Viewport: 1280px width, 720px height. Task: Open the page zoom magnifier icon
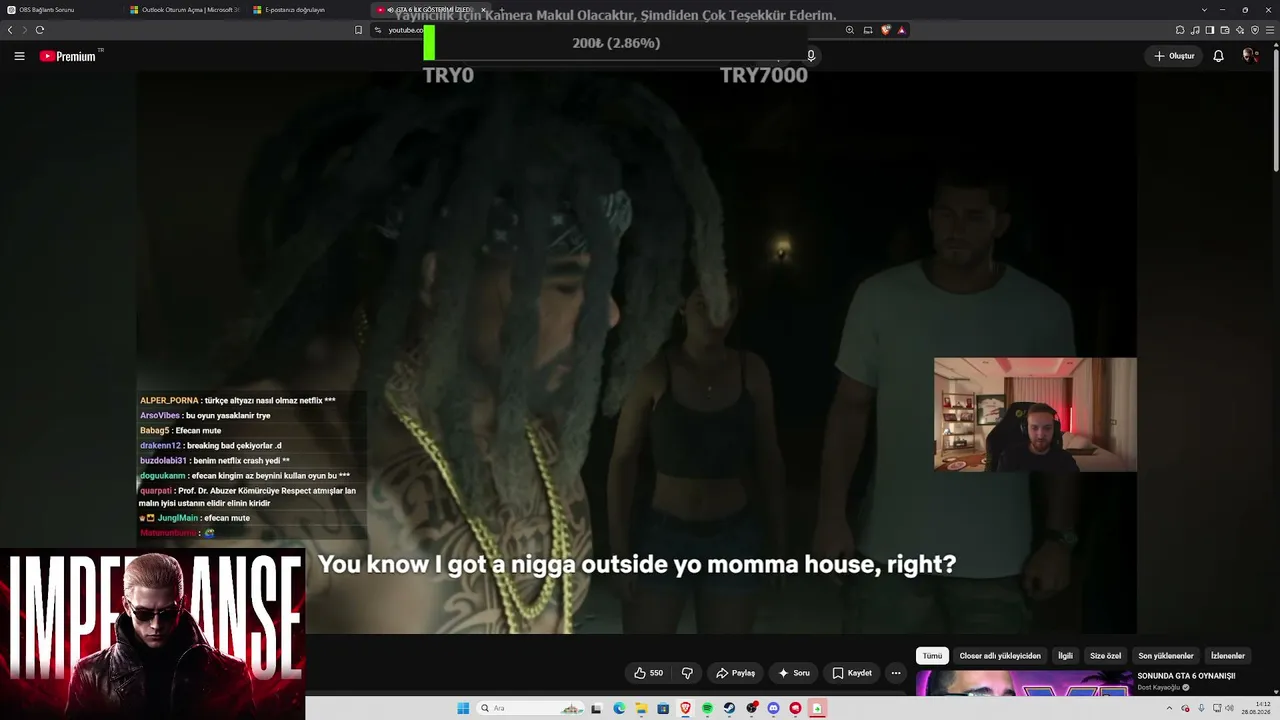coord(850,30)
